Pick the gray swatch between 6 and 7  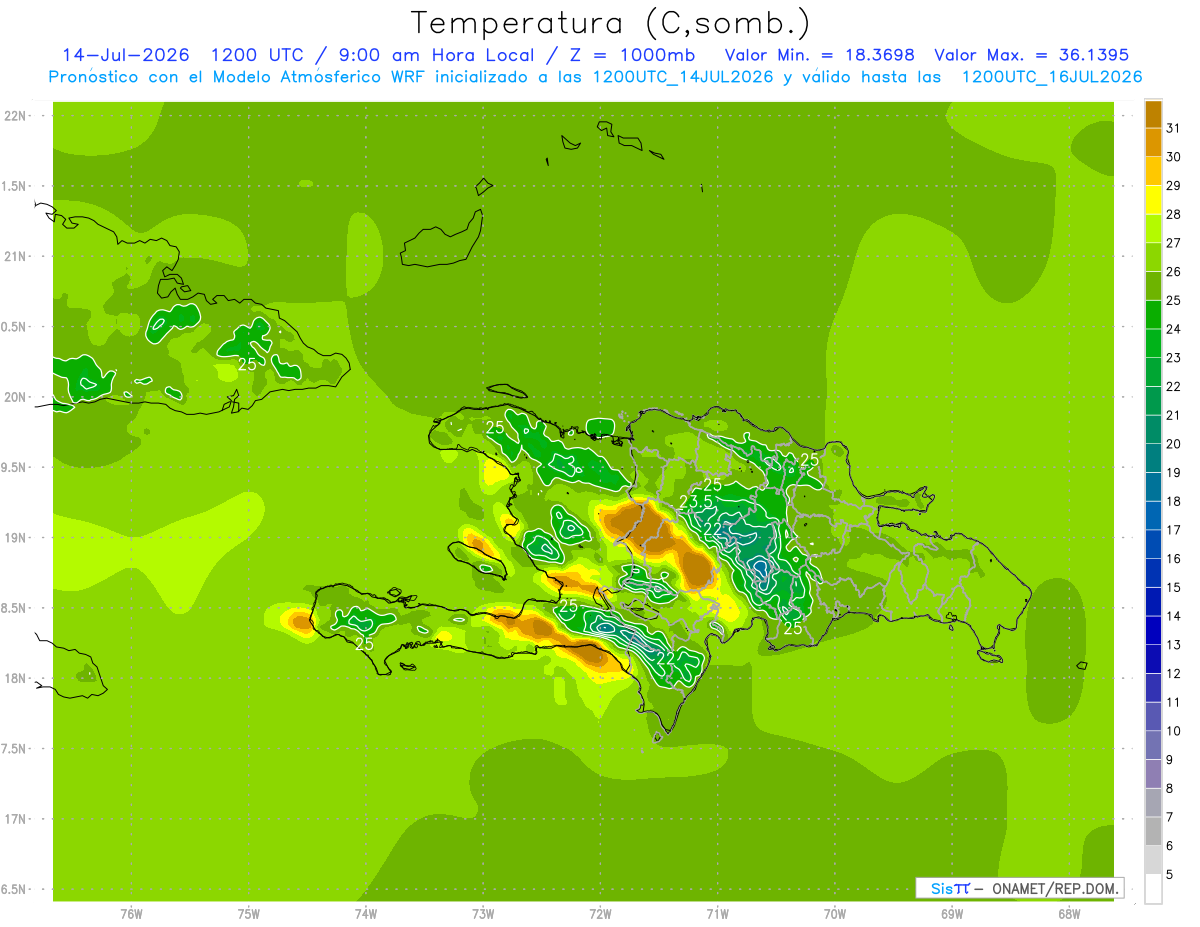pos(1153,831)
